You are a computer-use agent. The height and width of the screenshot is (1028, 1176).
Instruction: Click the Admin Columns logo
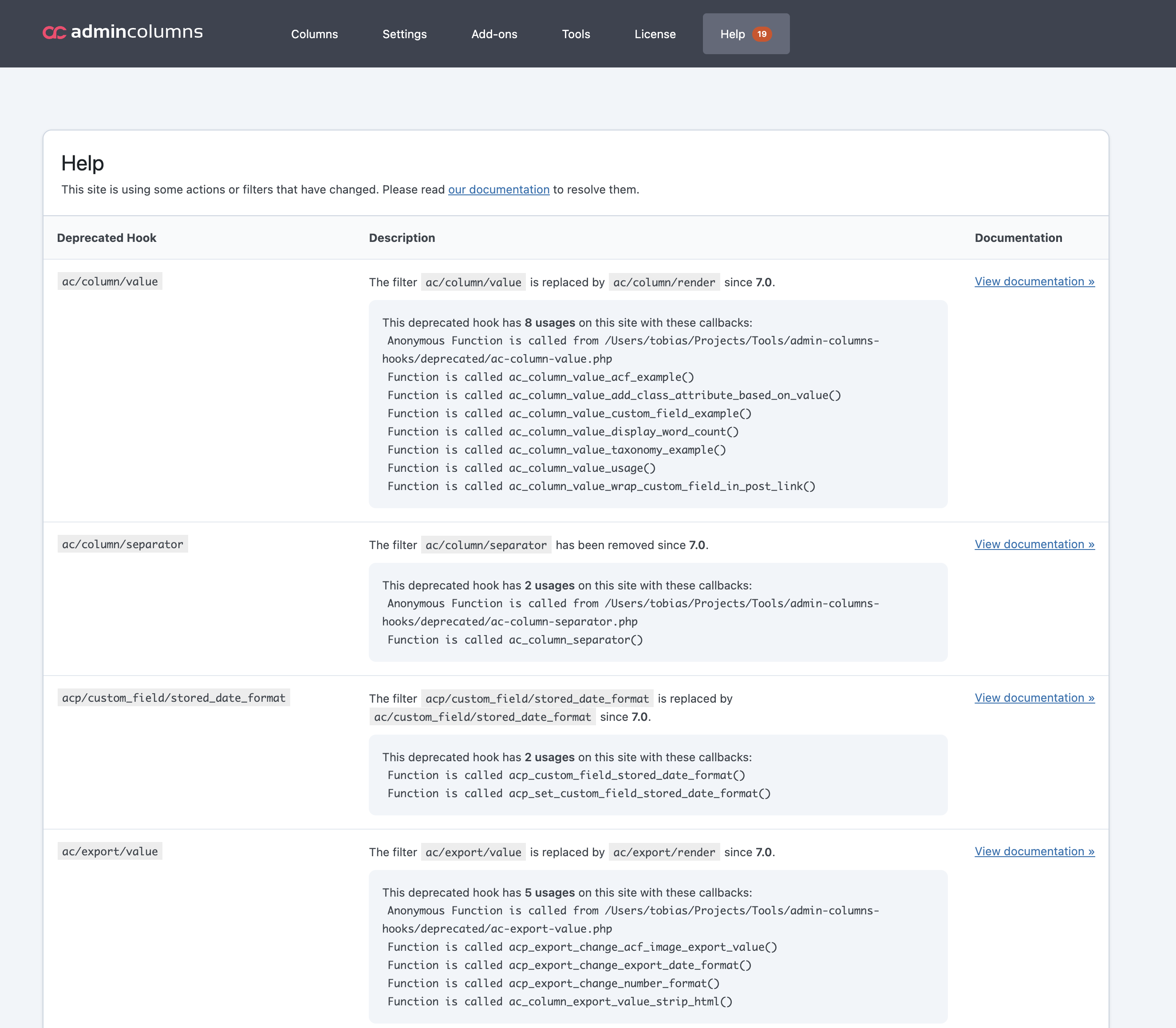(x=122, y=32)
